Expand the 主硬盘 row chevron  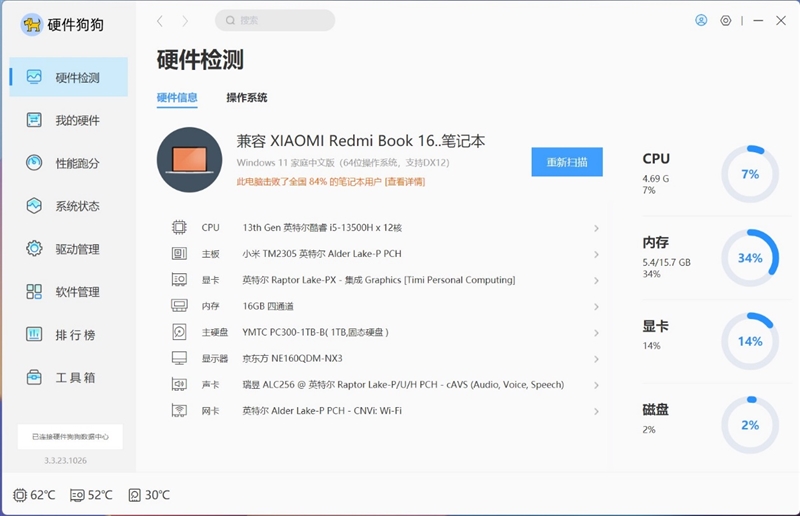596,332
